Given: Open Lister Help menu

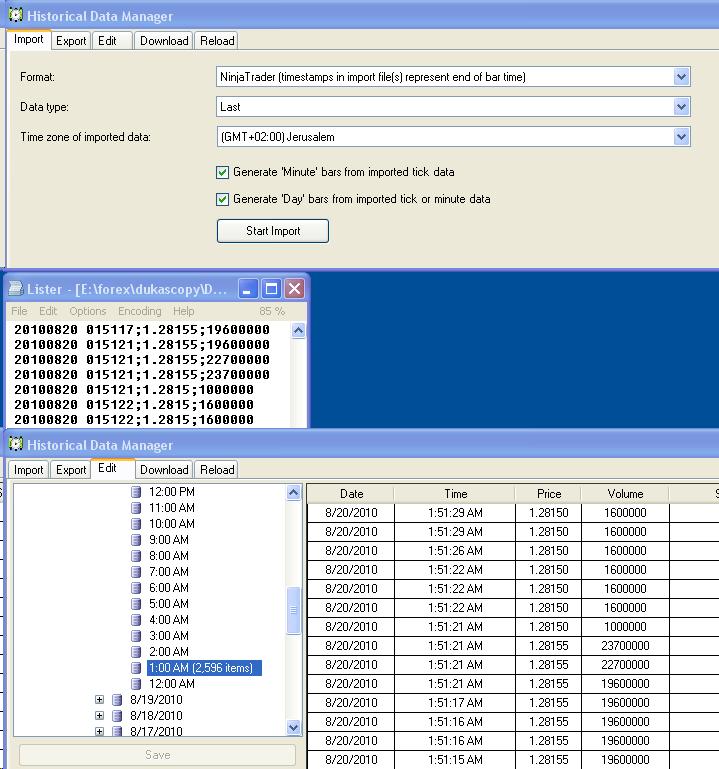Looking at the screenshot, I should pos(183,311).
